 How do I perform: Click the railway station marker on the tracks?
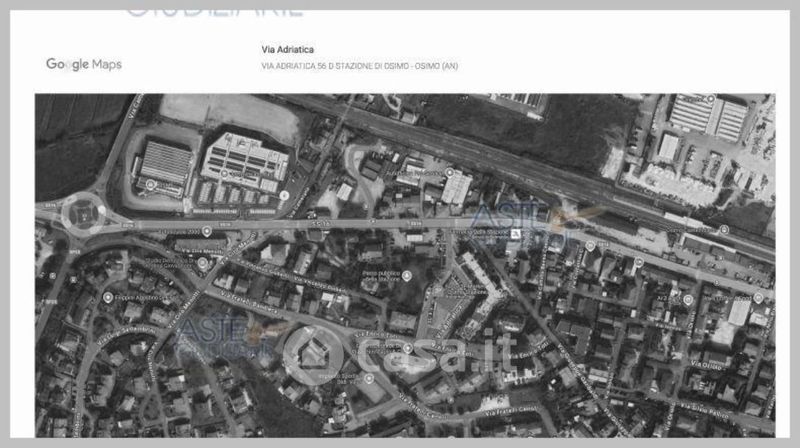[x=724, y=230]
